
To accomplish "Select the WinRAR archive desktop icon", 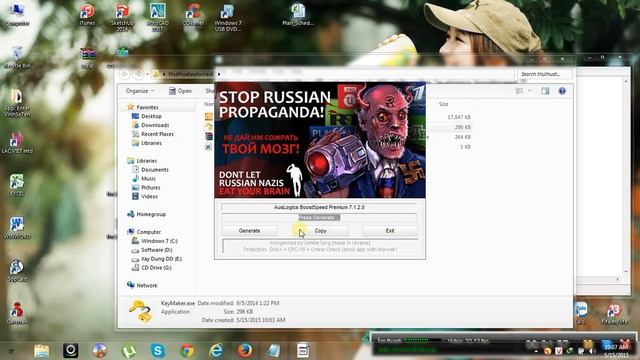I will 87,58.
